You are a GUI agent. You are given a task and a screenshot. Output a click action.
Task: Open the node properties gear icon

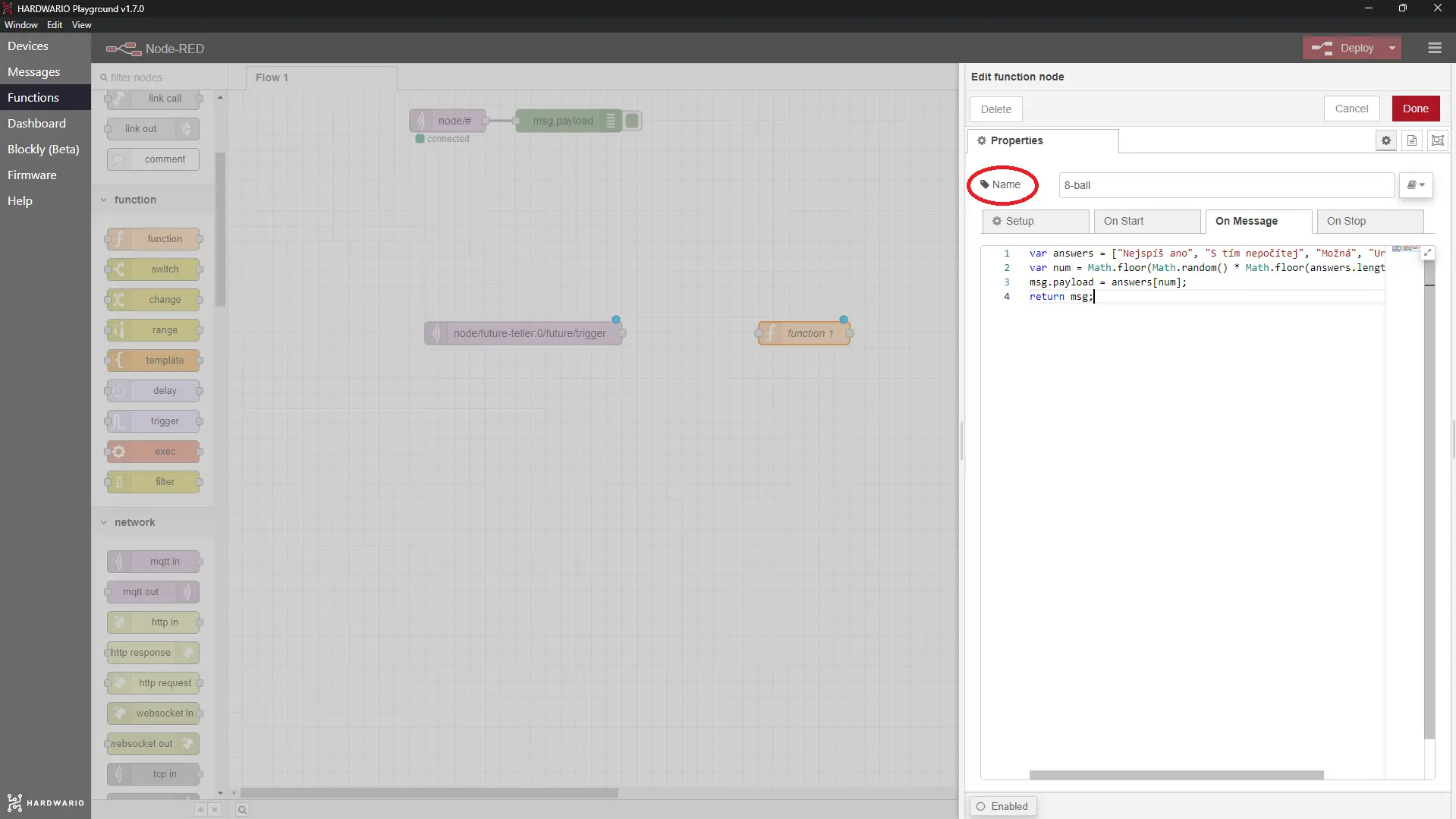click(1385, 140)
